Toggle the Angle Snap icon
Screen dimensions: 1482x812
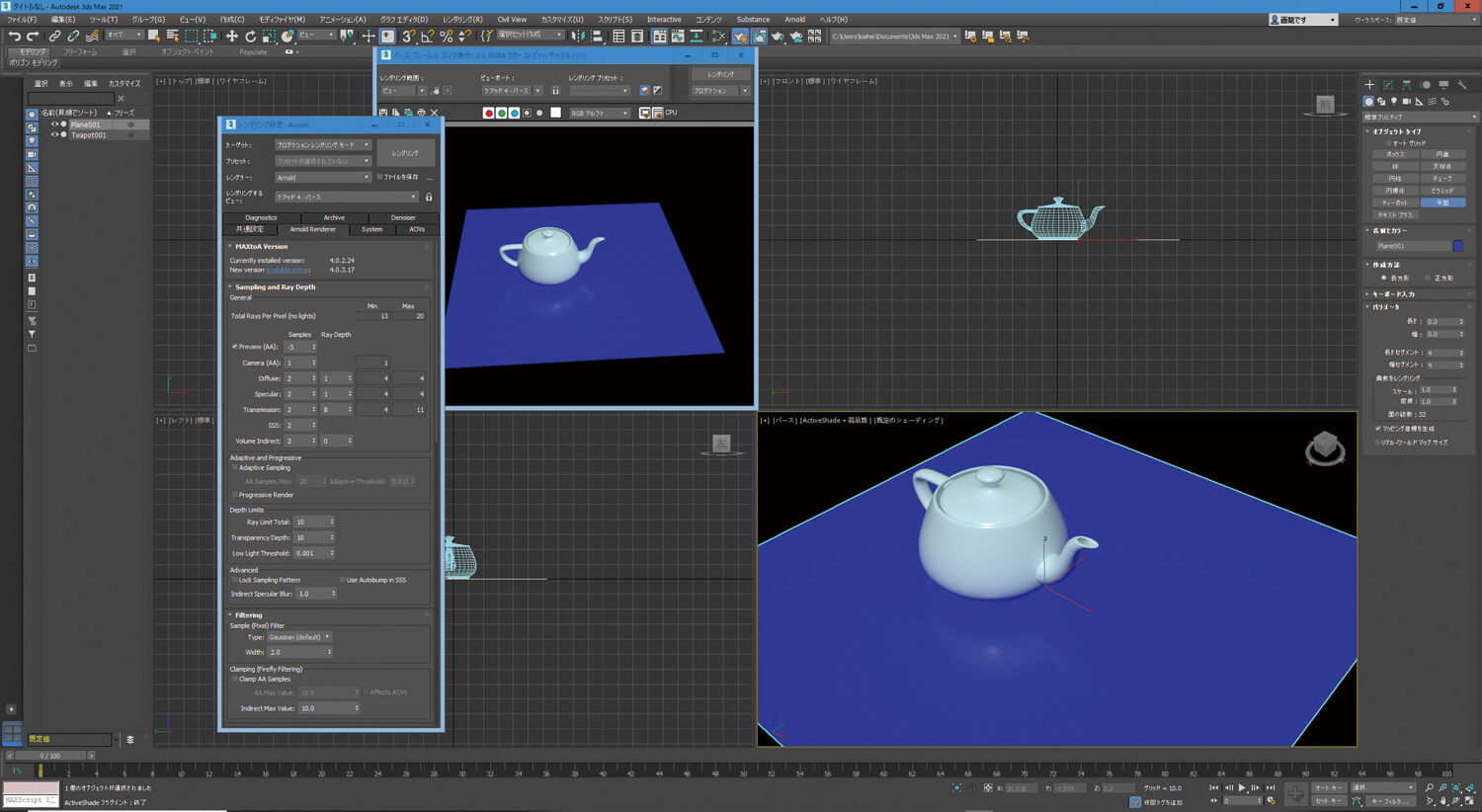click(427, 37)
